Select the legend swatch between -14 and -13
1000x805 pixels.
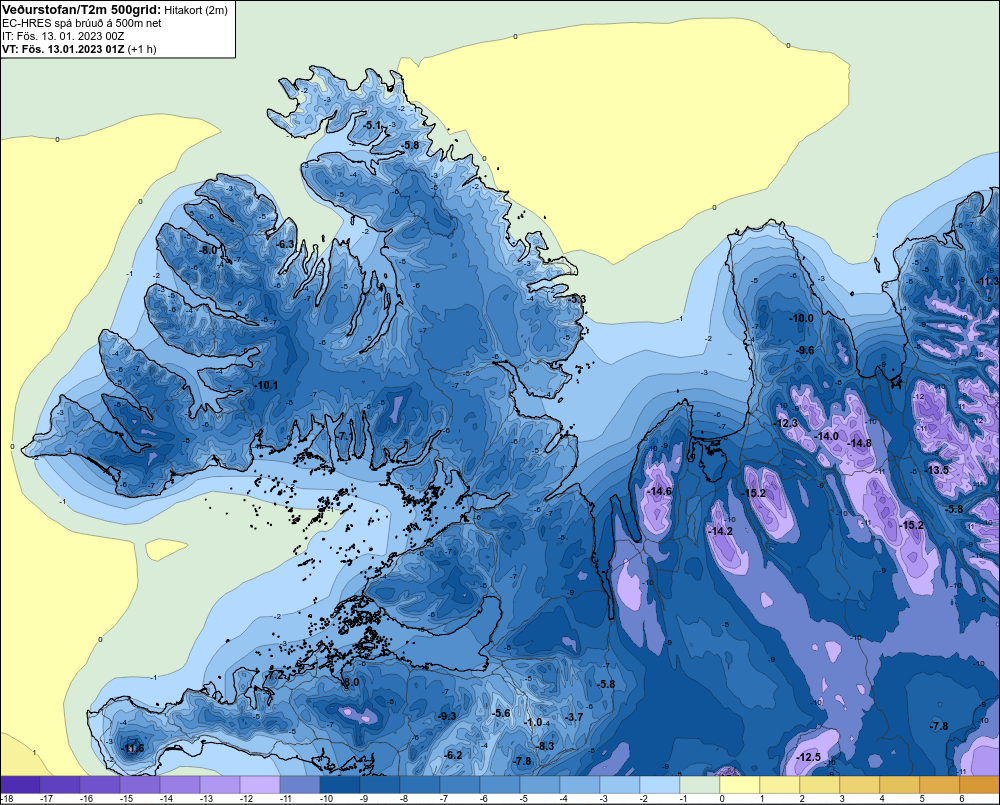click(180, 785)
